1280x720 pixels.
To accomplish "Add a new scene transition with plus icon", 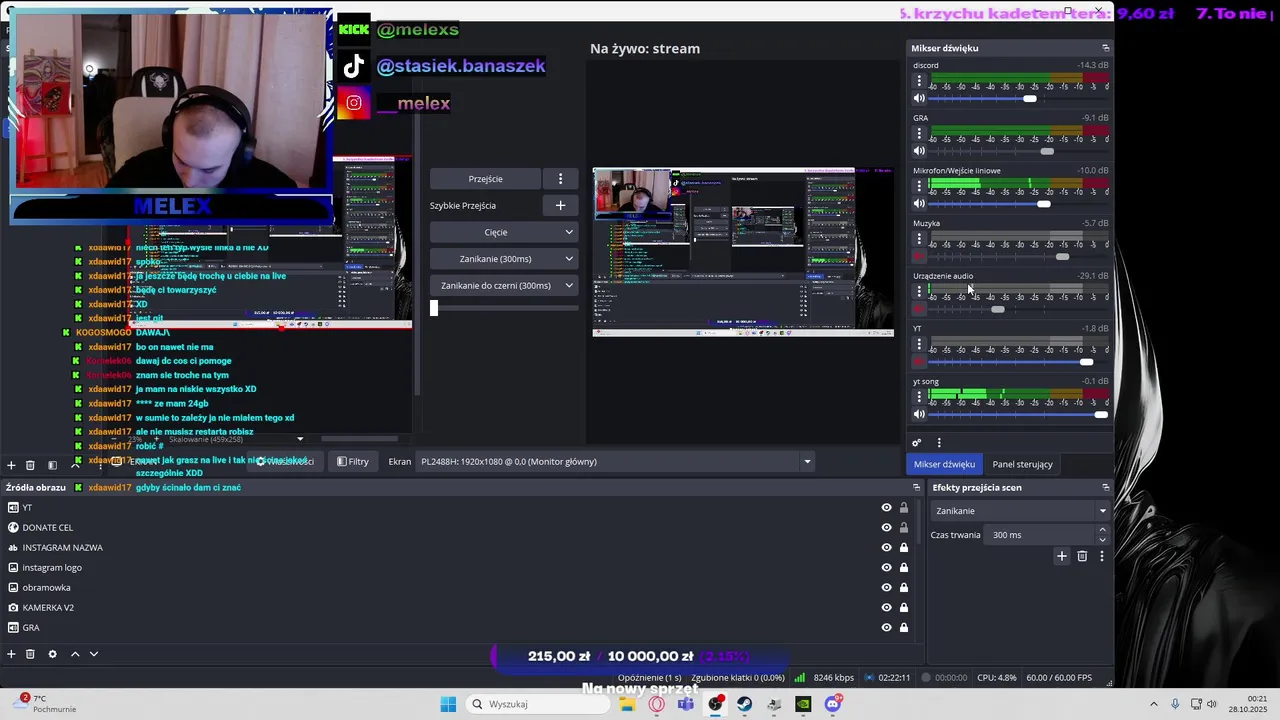I will click(1062, 556).
